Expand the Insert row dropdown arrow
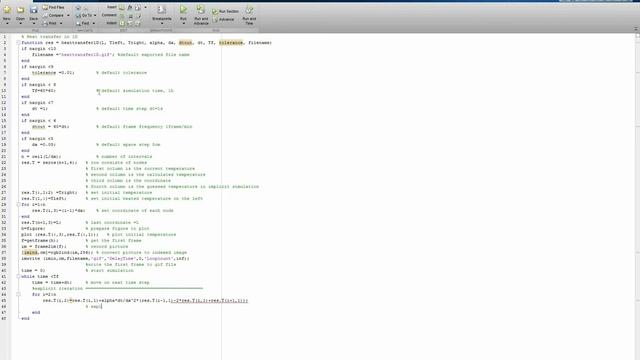This screenshot has height=360, width=640. (145, 7)
